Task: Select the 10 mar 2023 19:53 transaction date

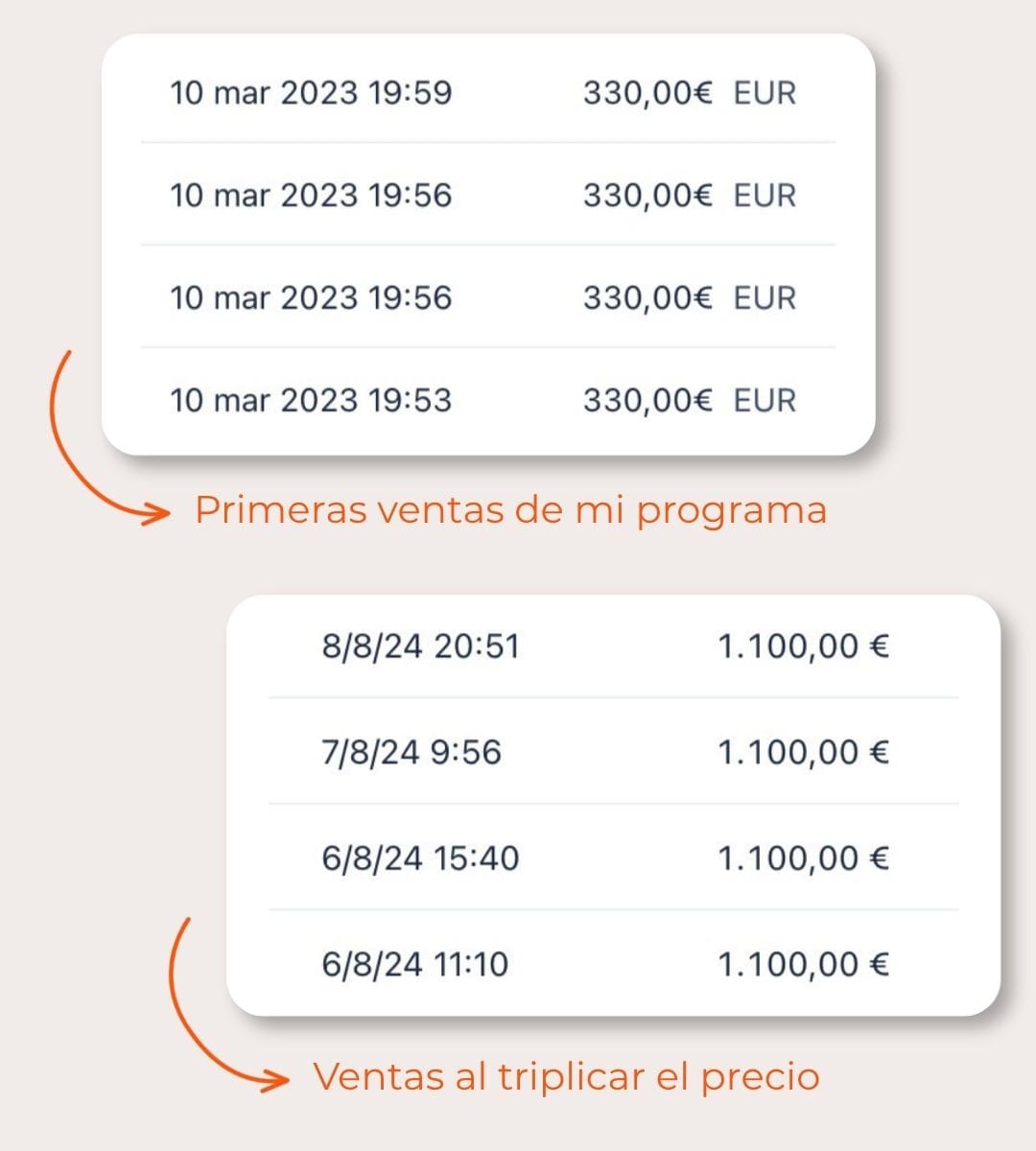Action: point(311,400)
